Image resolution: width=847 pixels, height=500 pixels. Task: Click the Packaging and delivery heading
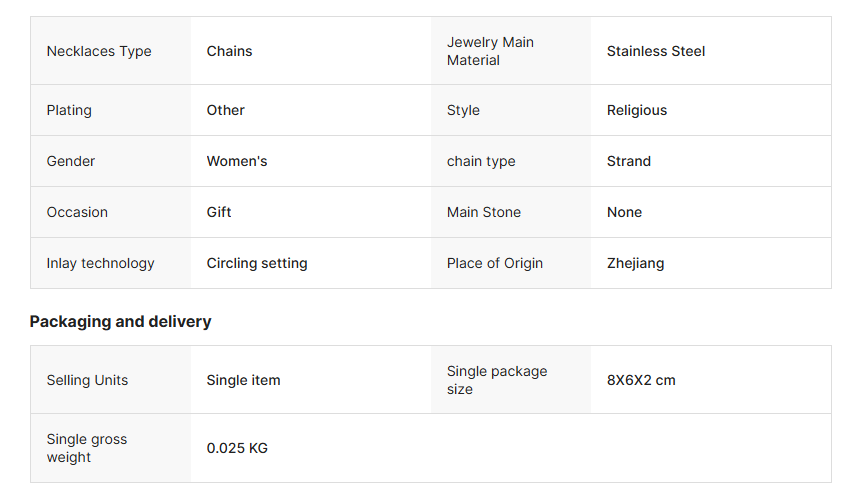(120, 321)
